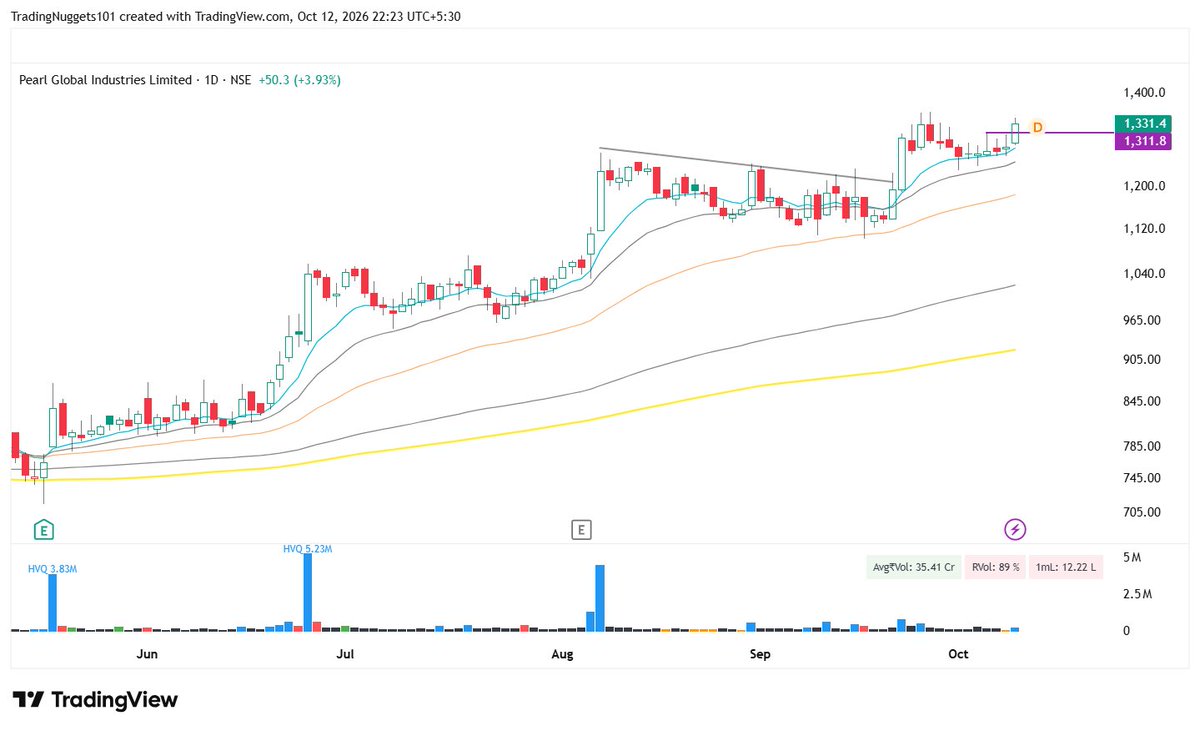
Task: Click the 1mL: 12.22 L badge
Action: pyautogui.click(x=1066, y=567)
